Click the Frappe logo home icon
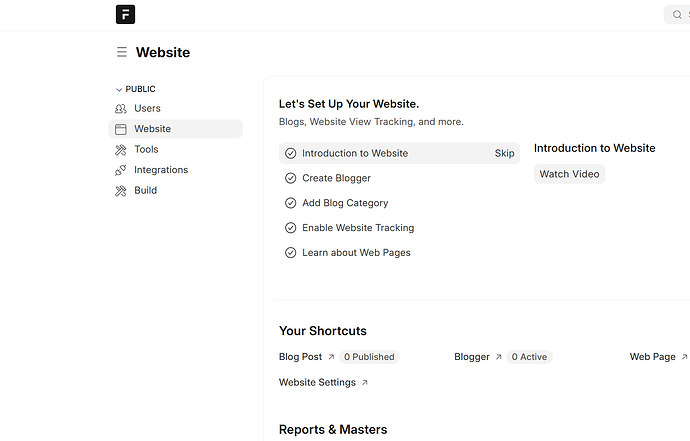This screenshot has width=690, height=441. click(125, 14)
